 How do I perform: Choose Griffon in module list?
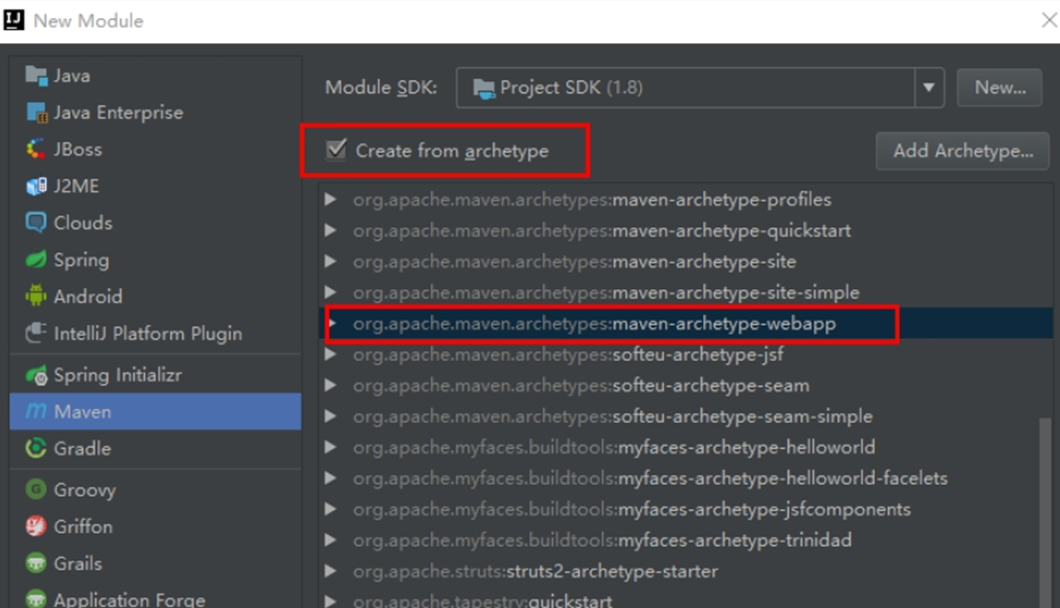[155, 526]
